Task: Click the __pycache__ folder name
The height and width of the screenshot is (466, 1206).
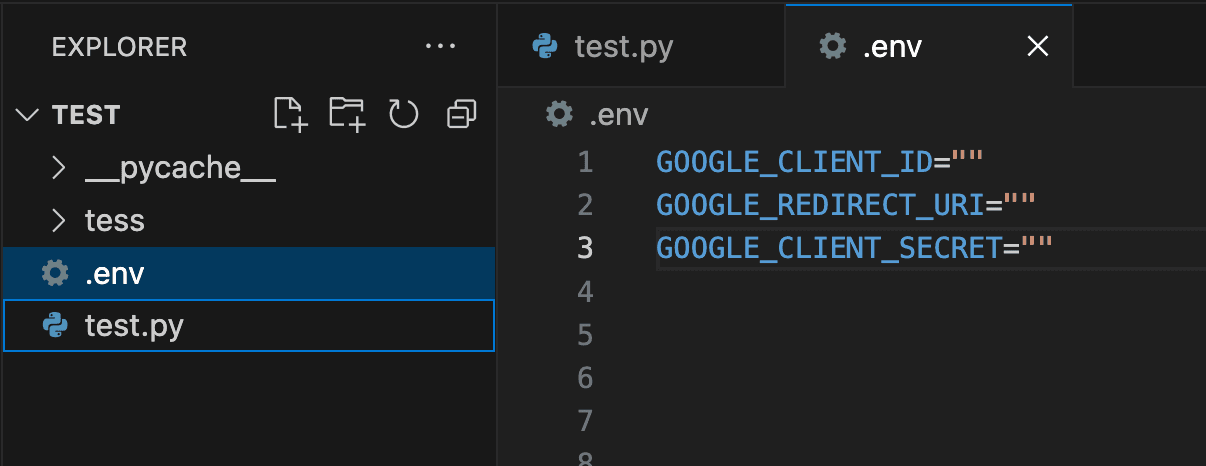Action: (x=180, y=168)
